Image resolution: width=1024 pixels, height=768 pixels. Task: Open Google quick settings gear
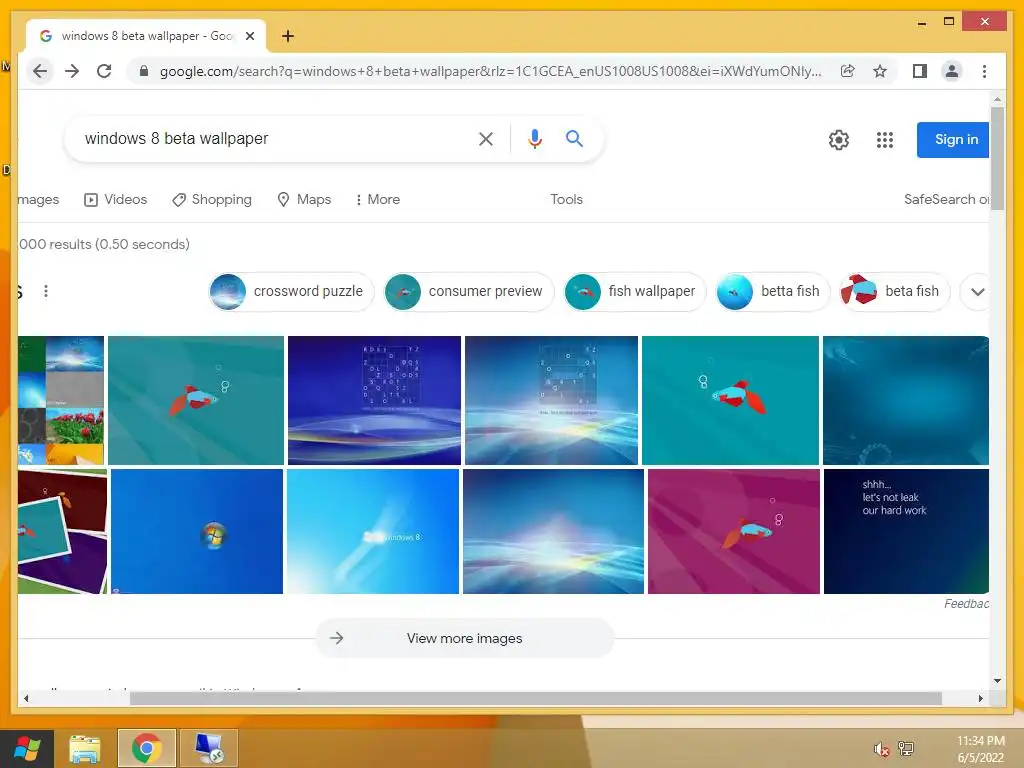839,140
